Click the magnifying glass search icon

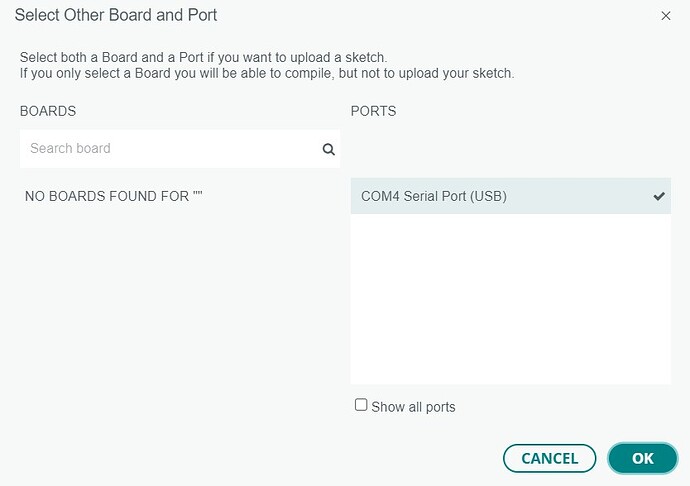coord(328,149)
